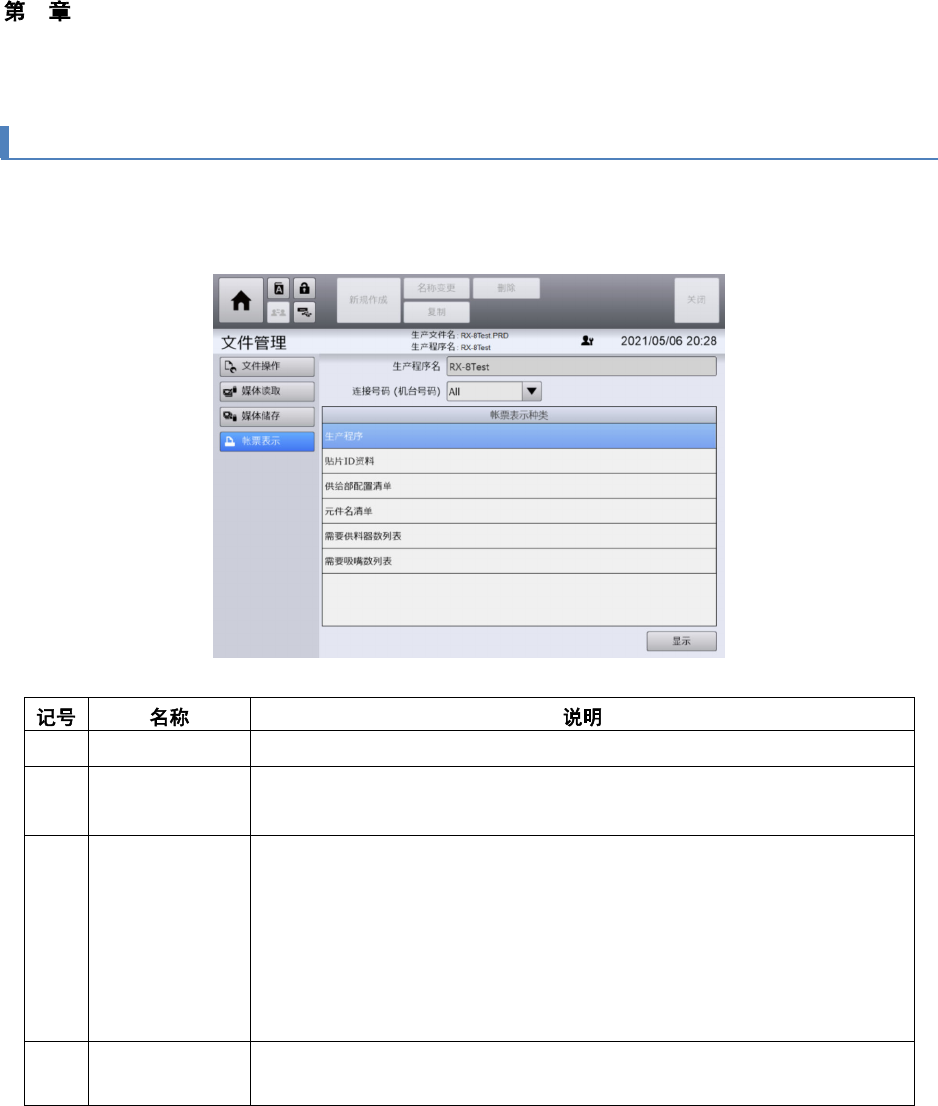Select the 生产程序 list row
Viewport: 938px width, 1106px height.
pos(519,436)
